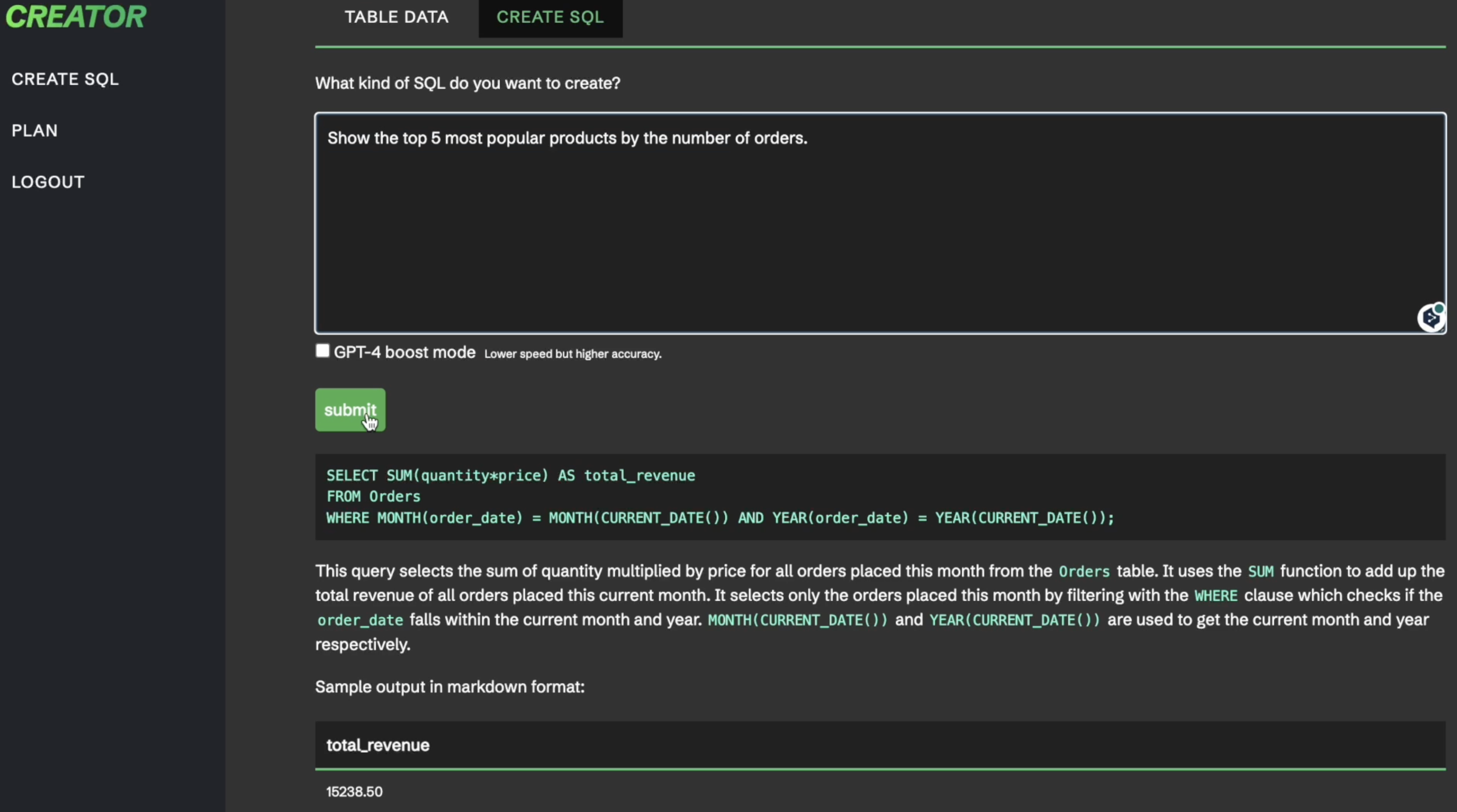Enable the GPT-4 boost mode checkbox

[x=322, y=351]
